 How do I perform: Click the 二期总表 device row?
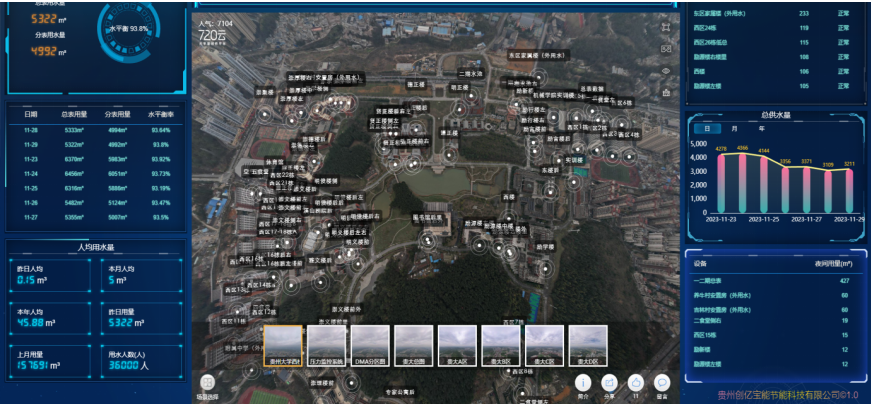pos(770,281)
